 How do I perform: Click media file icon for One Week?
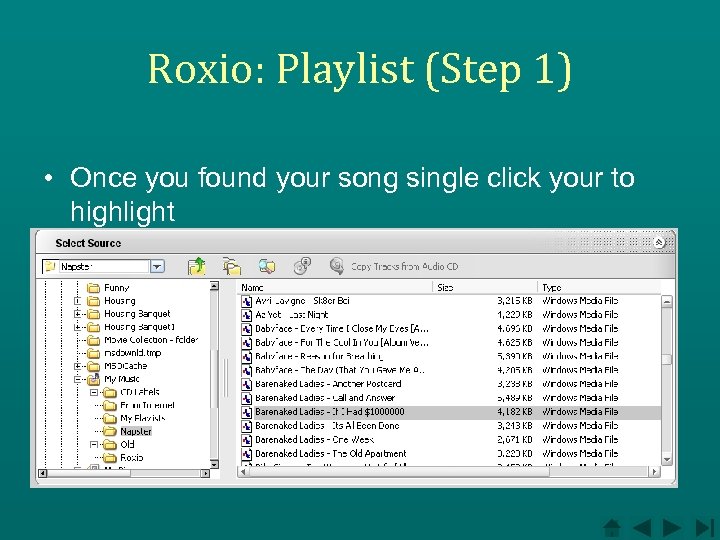pyautogui.click(x=247, y=440)
